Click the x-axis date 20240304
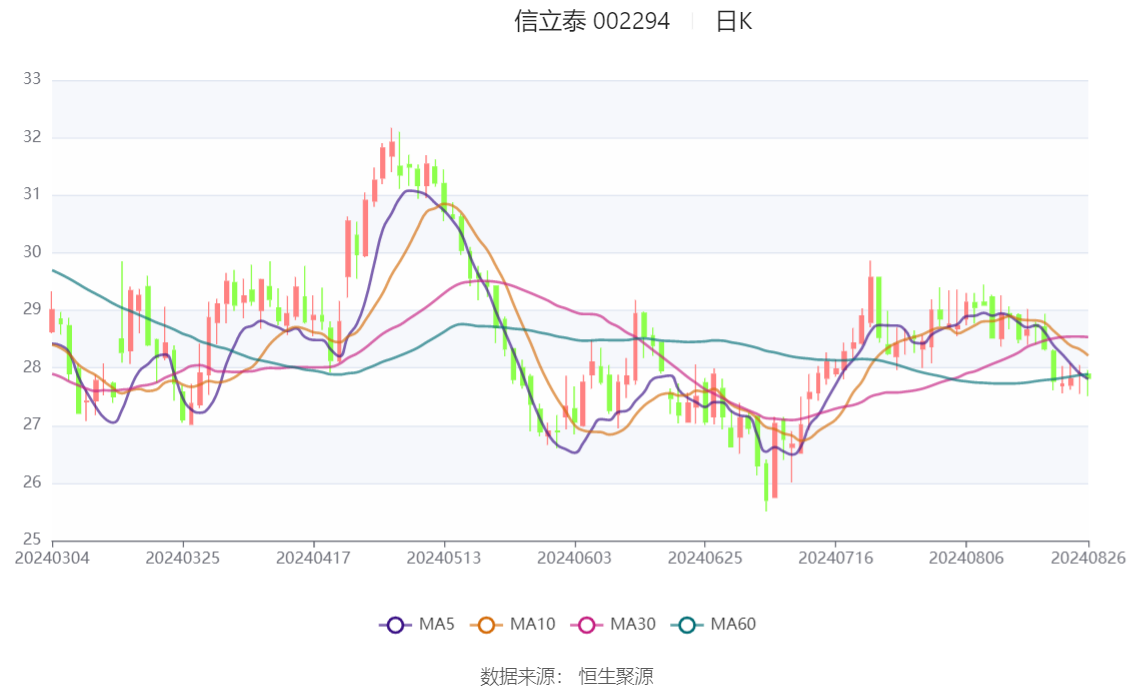The height and width of the screenshot is (689, 1134). [52, 558]
